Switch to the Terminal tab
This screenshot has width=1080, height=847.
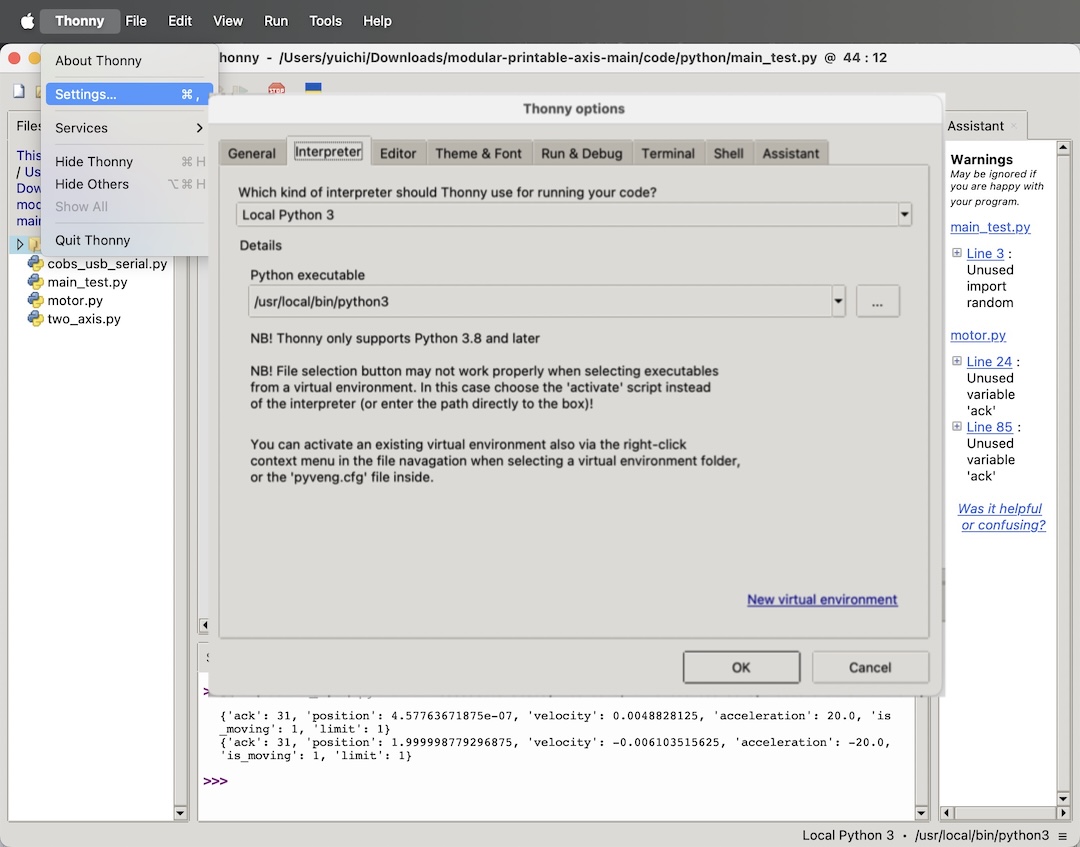668,153
